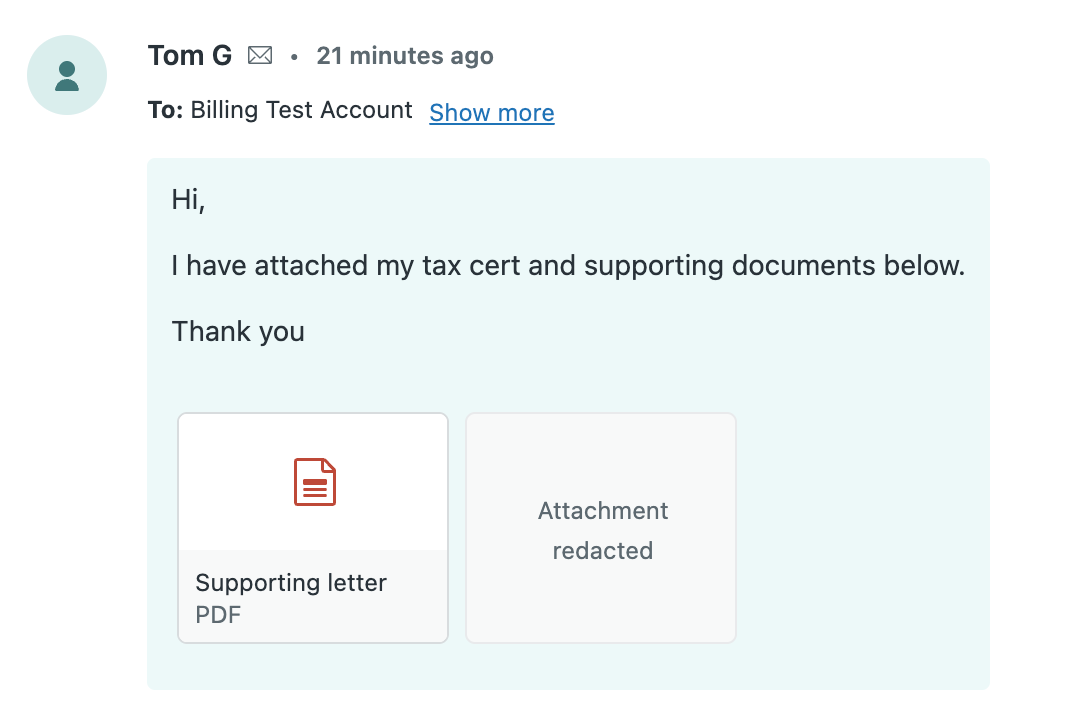Open the Supporting letter file name
This screenshot has width=1076, height=724.
point(291,583)
